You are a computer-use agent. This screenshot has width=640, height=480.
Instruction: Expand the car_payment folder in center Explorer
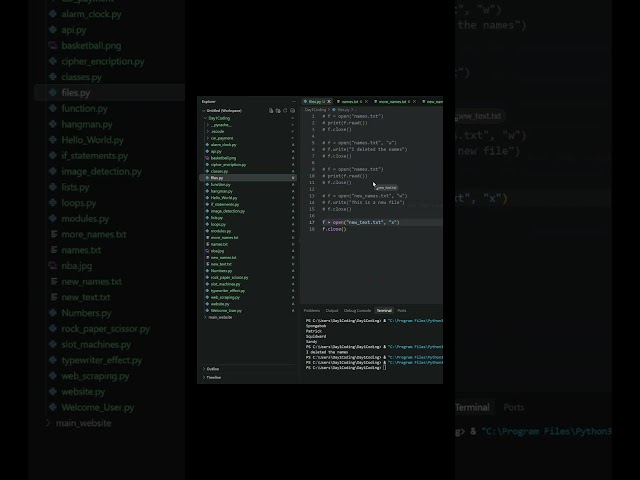(x=208, y=138)
